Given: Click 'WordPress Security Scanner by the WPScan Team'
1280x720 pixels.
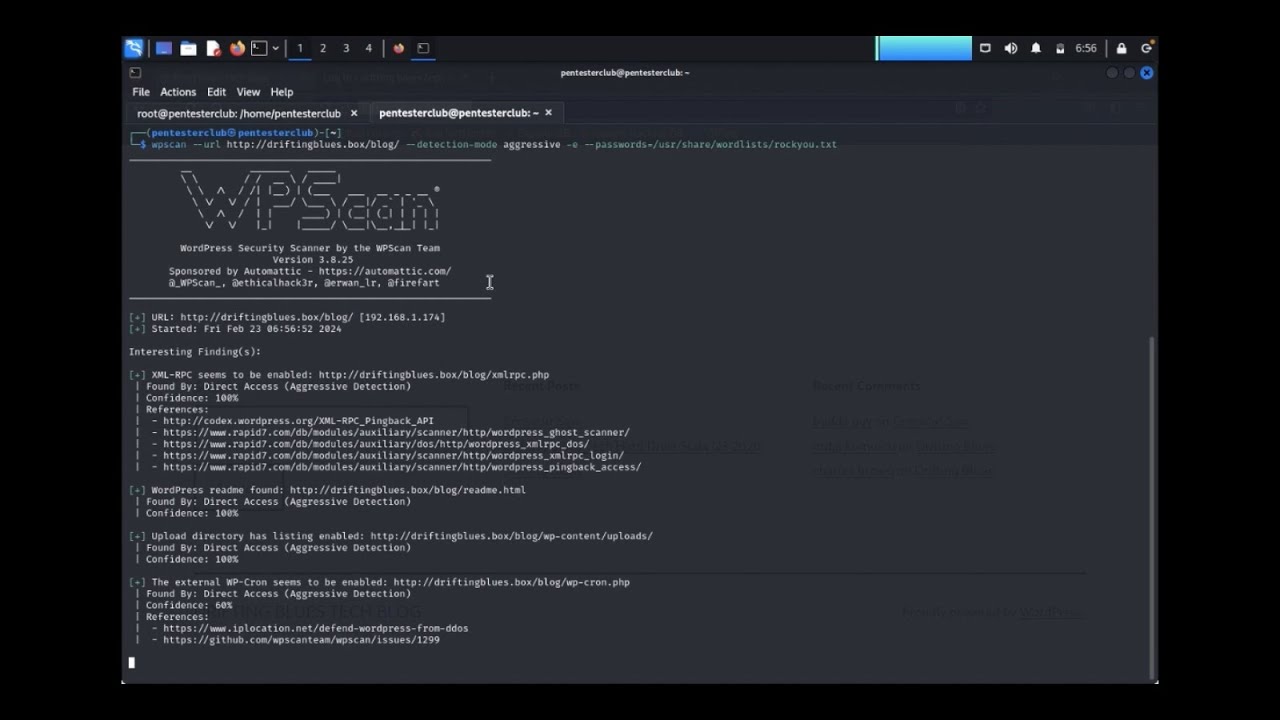Looking at the screenshot, I should point(310,248).
